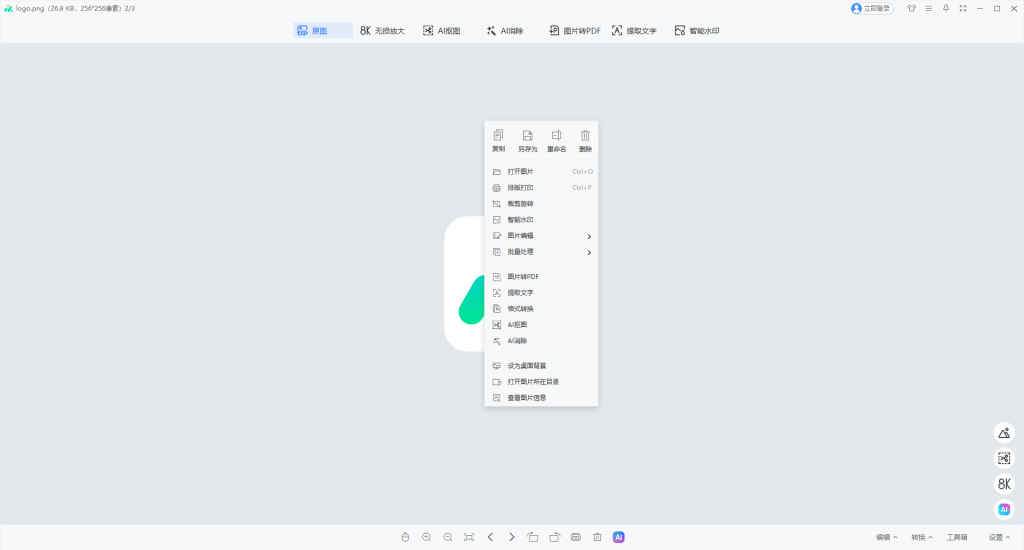
Task: Select 设为桌面背景 from context menu
Action: tap(526, 366)
